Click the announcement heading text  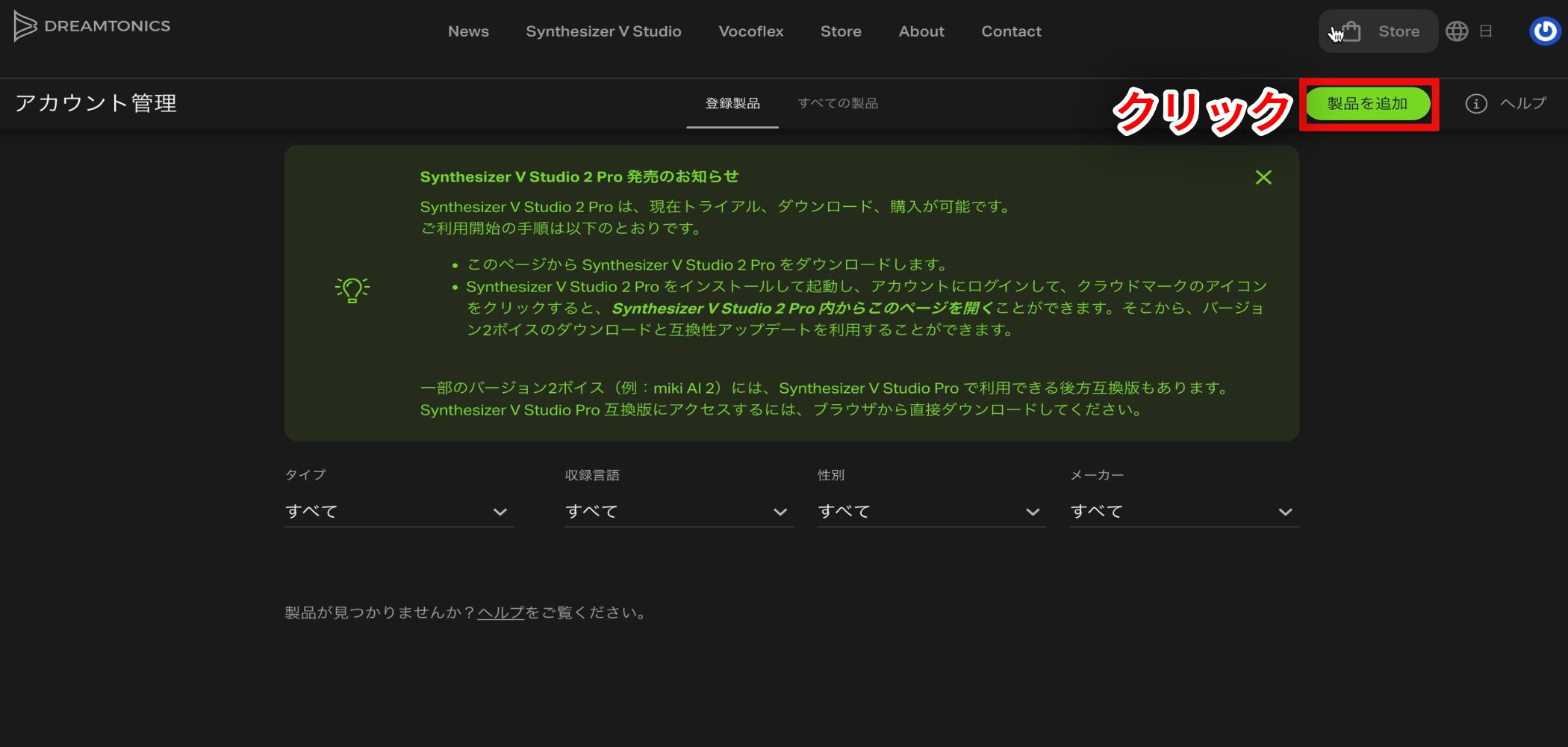(579, 176)
